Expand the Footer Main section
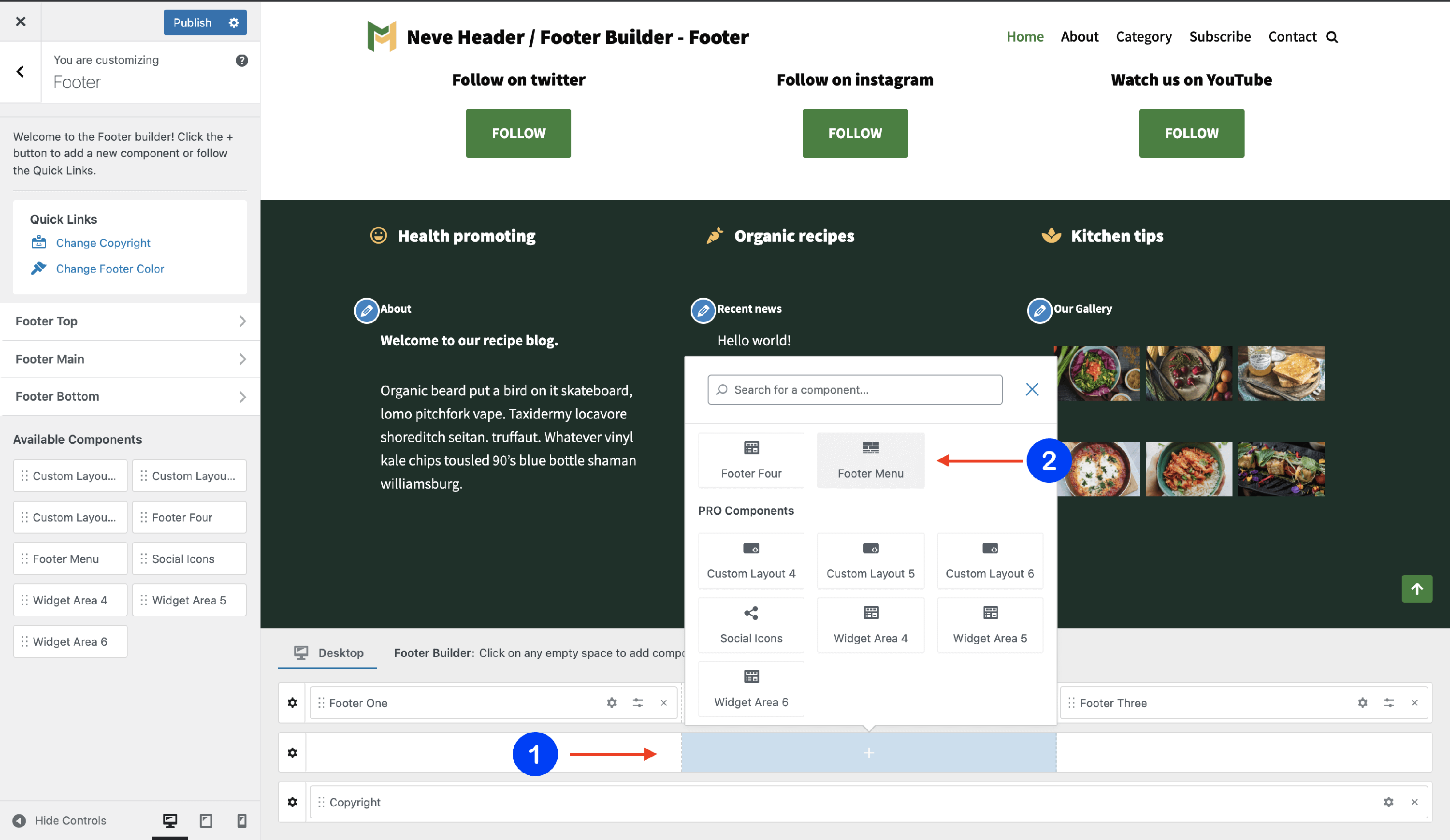This screenshot has height=840, width=1450. coord(130,359)
